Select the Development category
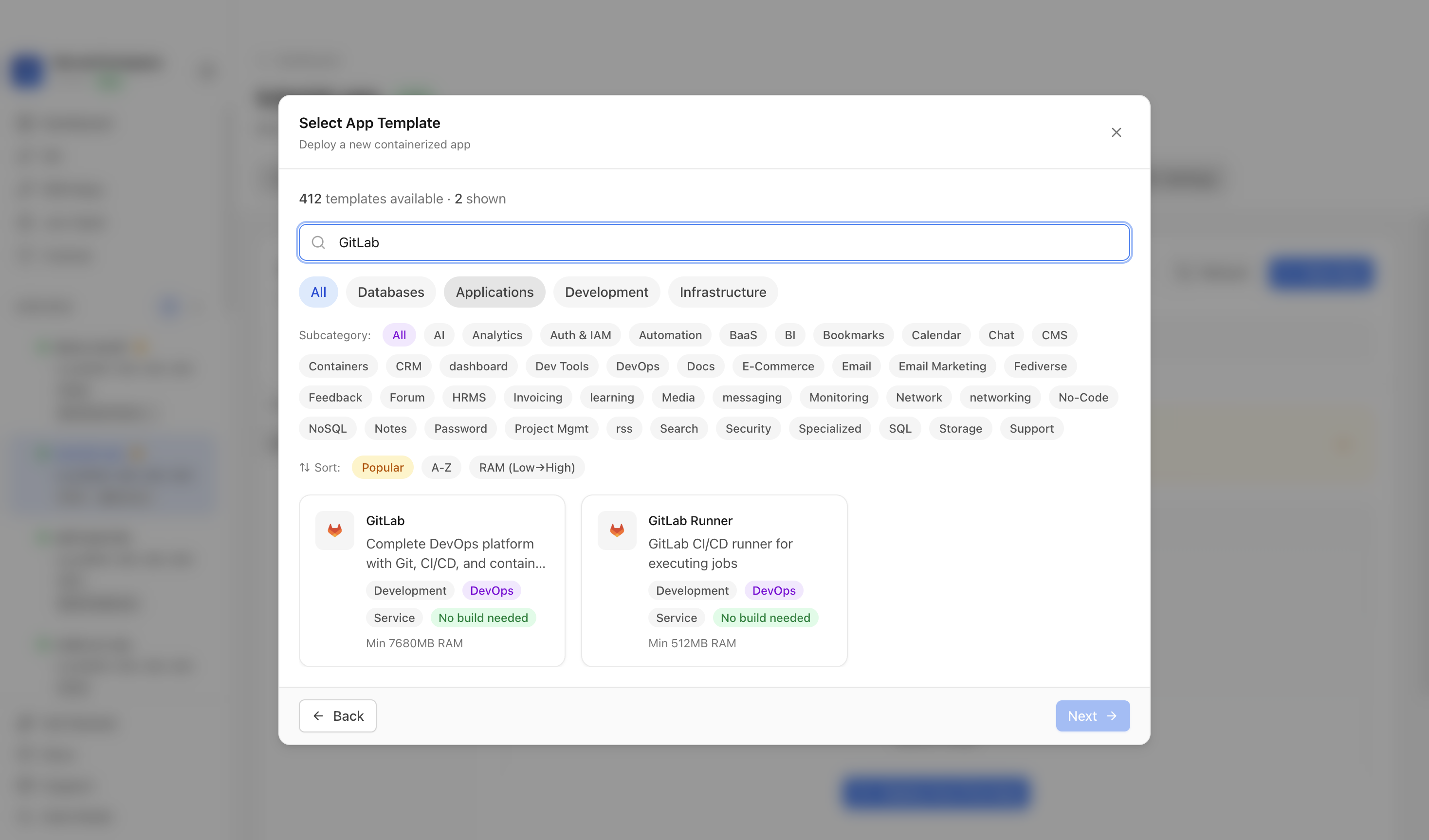Screen dimensions: 1429x840 point(606,292)
